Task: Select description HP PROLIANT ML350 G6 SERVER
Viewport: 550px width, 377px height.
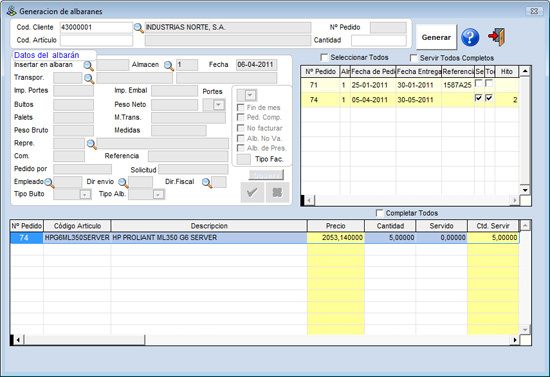Action: click(x=209, y=238)
